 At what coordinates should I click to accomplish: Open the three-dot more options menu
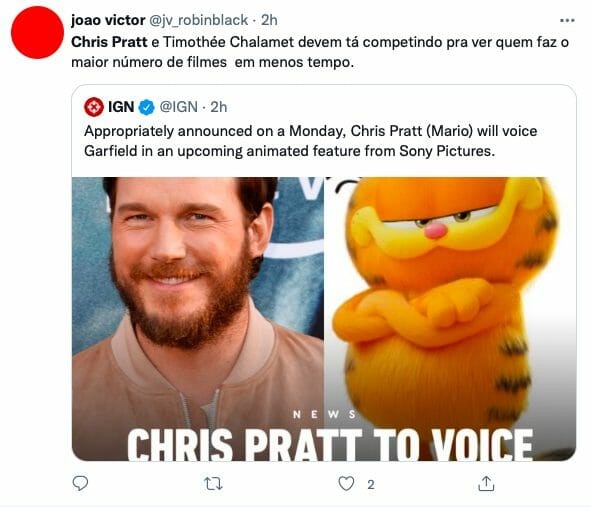567,20
